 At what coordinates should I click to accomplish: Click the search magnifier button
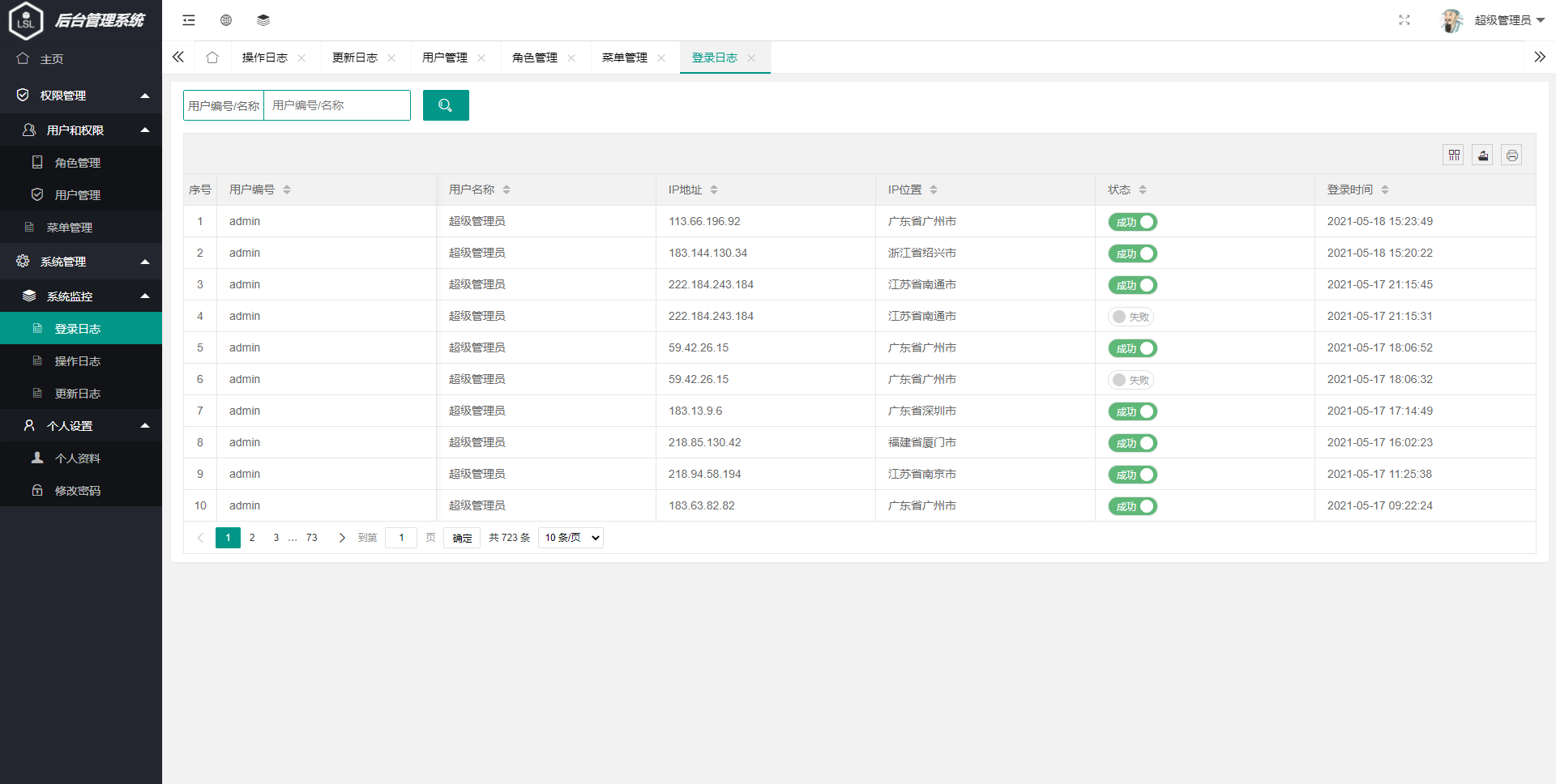[445, 104]
